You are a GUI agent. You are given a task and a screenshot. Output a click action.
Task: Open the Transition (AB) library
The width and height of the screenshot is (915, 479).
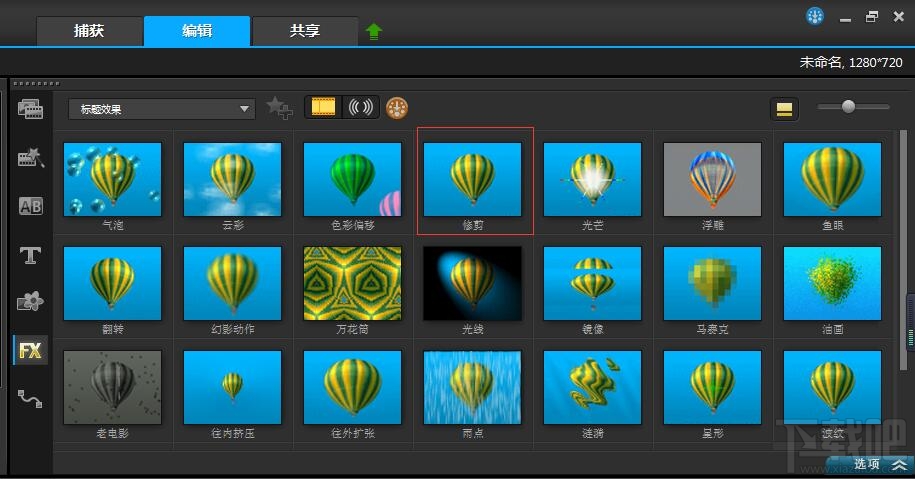coord(30,206)
